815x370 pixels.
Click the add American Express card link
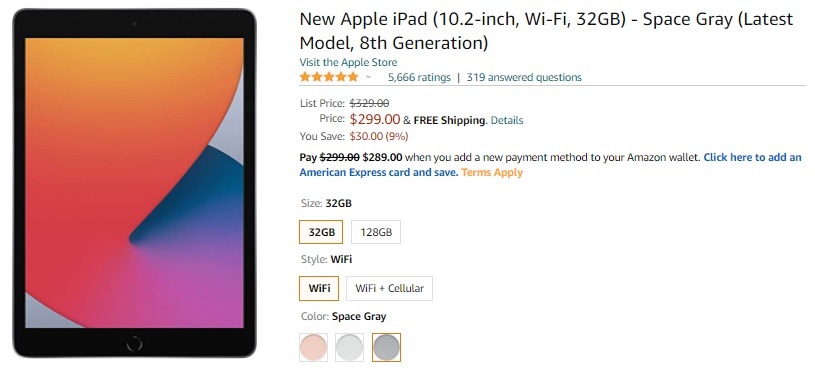point(550,165)
